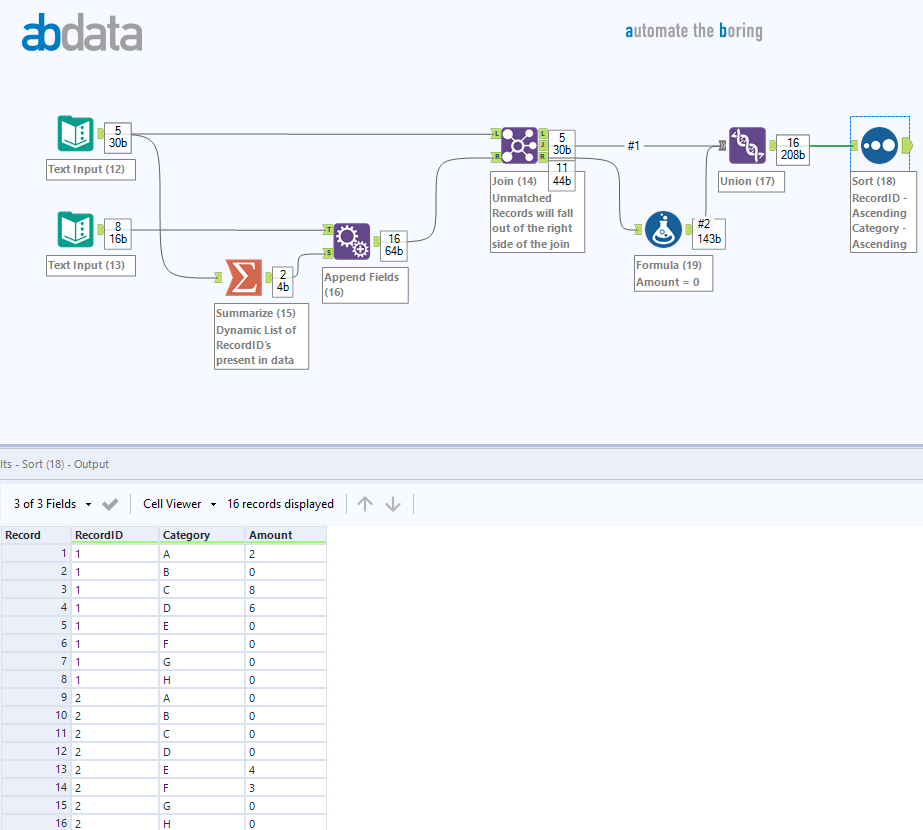Click the Union (17) DNA icon
This screenshot has width=923, height=830.
[747, 145]
